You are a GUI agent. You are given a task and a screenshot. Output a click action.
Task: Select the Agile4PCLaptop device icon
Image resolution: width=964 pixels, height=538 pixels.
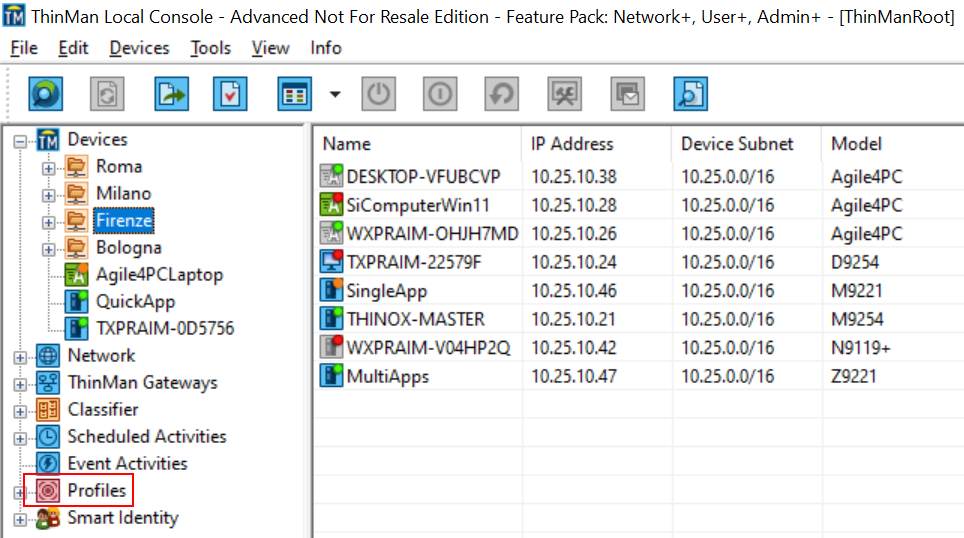tap(76, 275)
